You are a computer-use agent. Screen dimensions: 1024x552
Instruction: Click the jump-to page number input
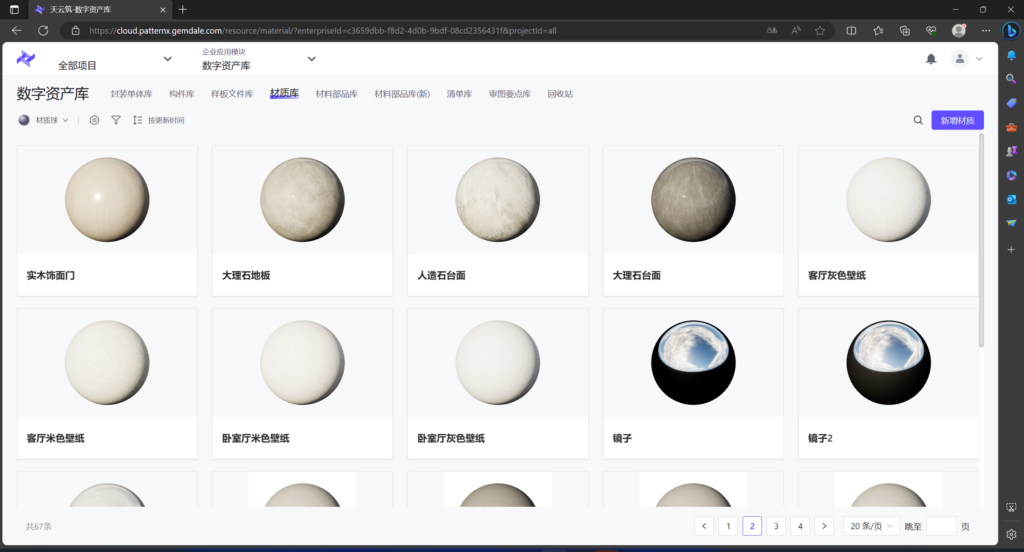tap(941, 526)
